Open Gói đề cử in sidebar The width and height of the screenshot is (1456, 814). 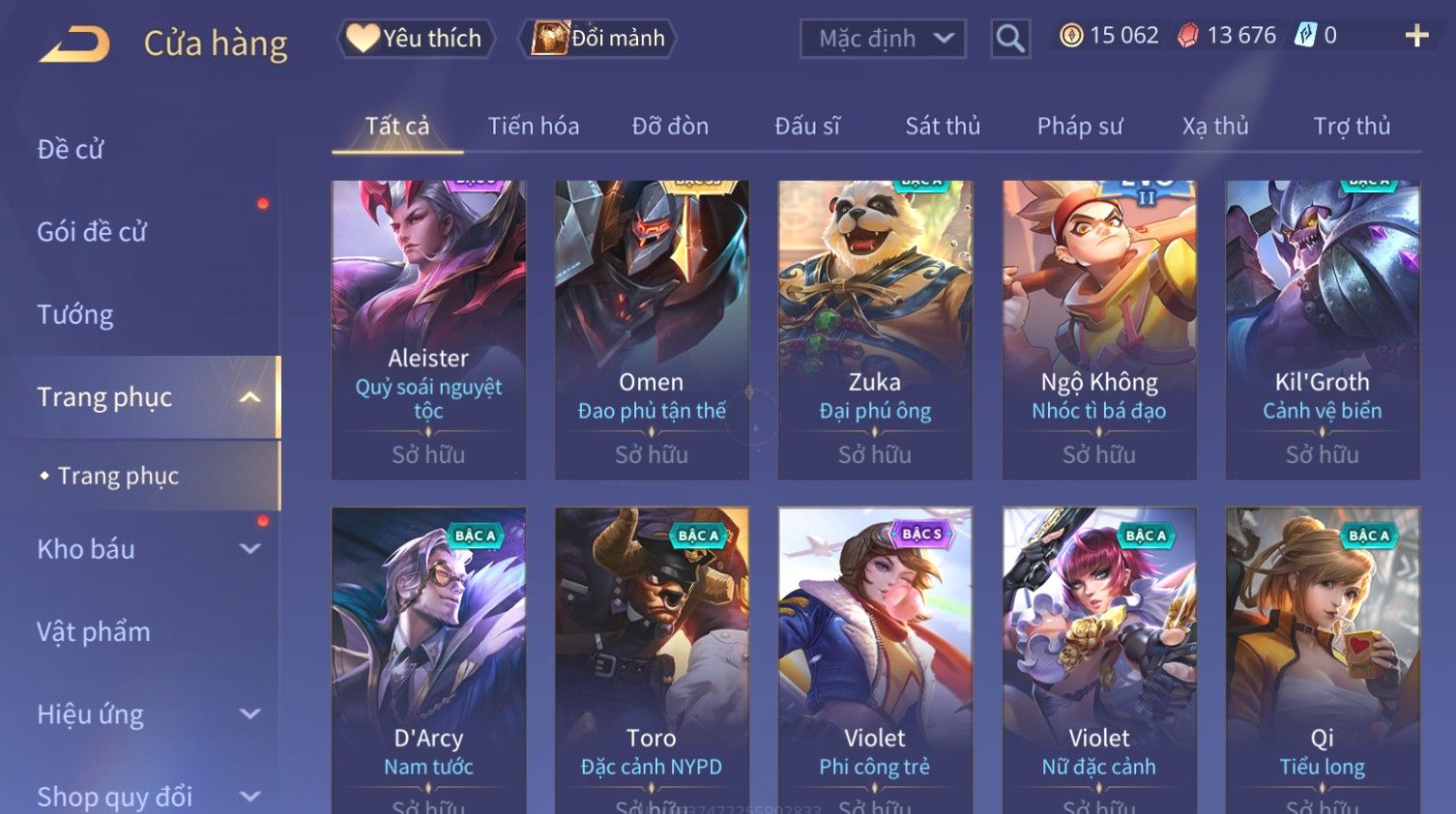coord(92,232)
